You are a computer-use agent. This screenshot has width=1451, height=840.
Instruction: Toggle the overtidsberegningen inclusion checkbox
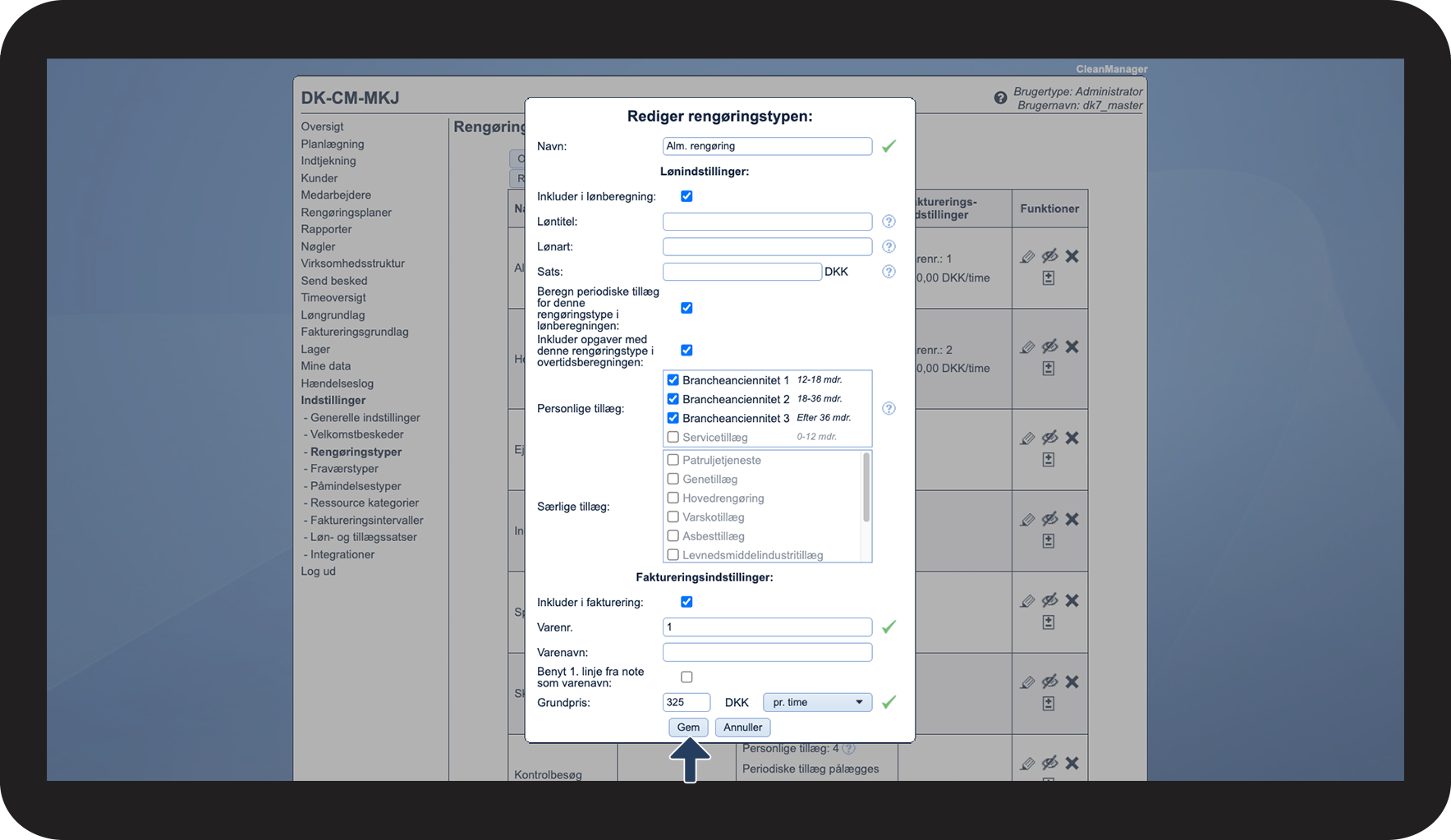pyautogui.click(x=686, y=350)
